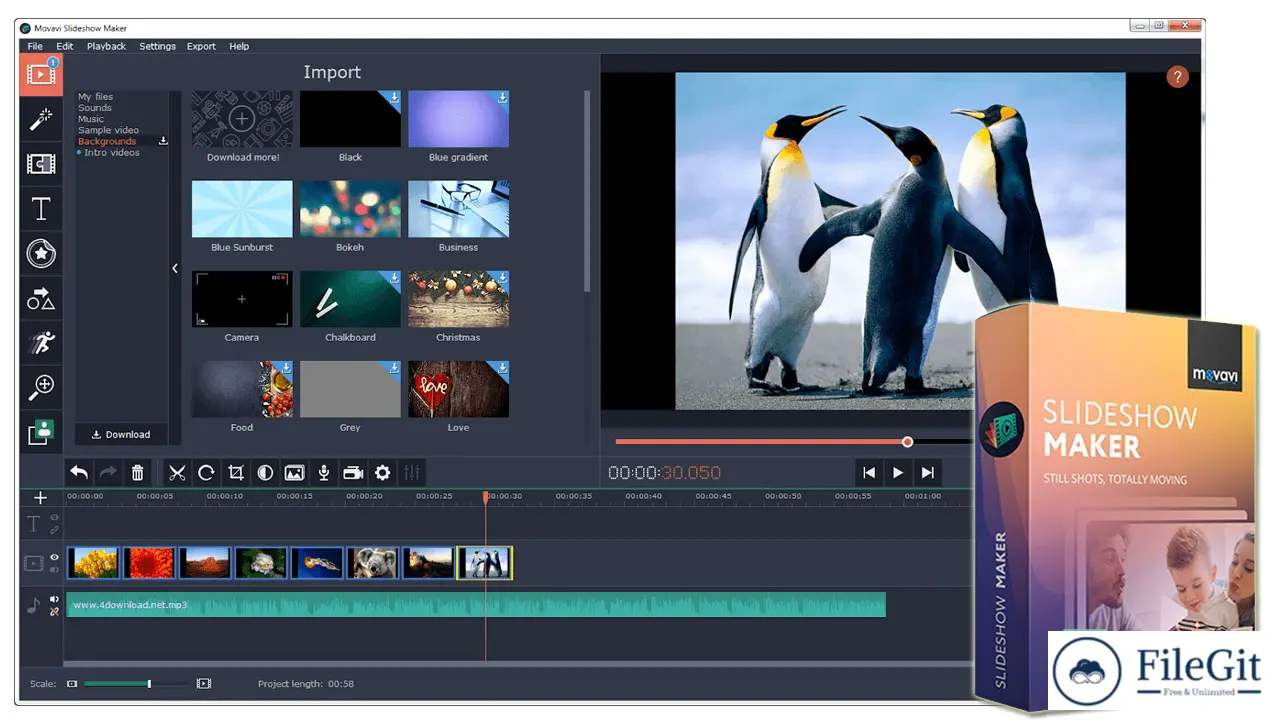Open the Help menu

(x=239, y=46)
